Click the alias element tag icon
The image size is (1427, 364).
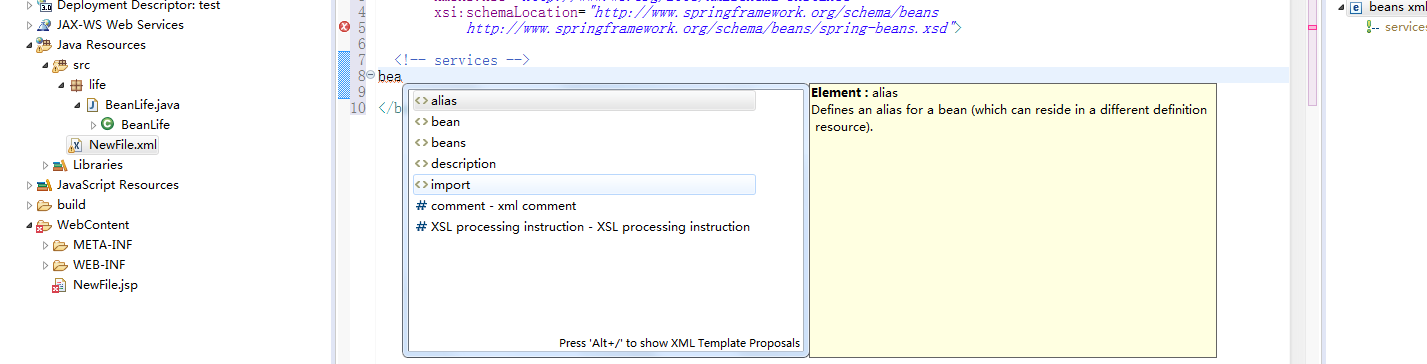421,101
